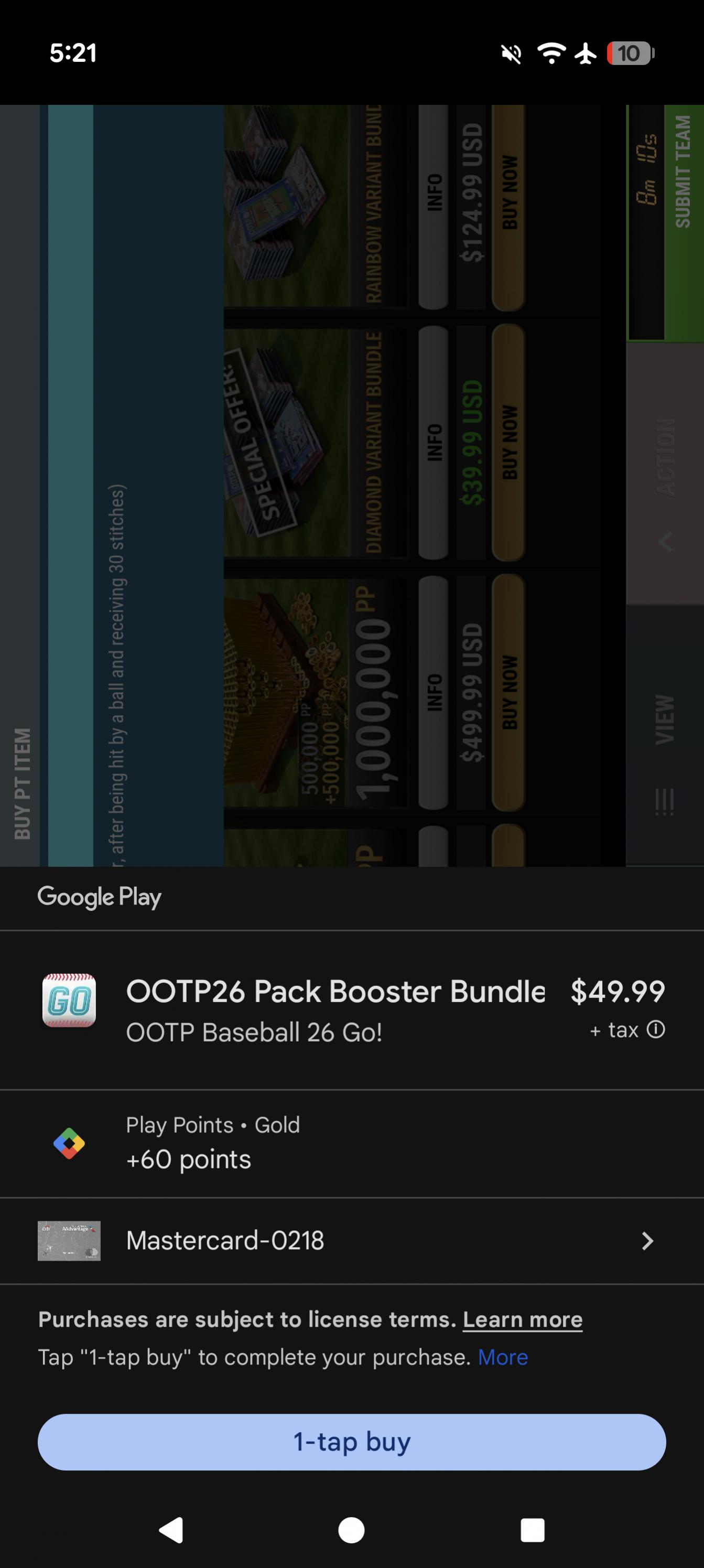Open Mastercard-0218 payment options row

[352, 1241]
